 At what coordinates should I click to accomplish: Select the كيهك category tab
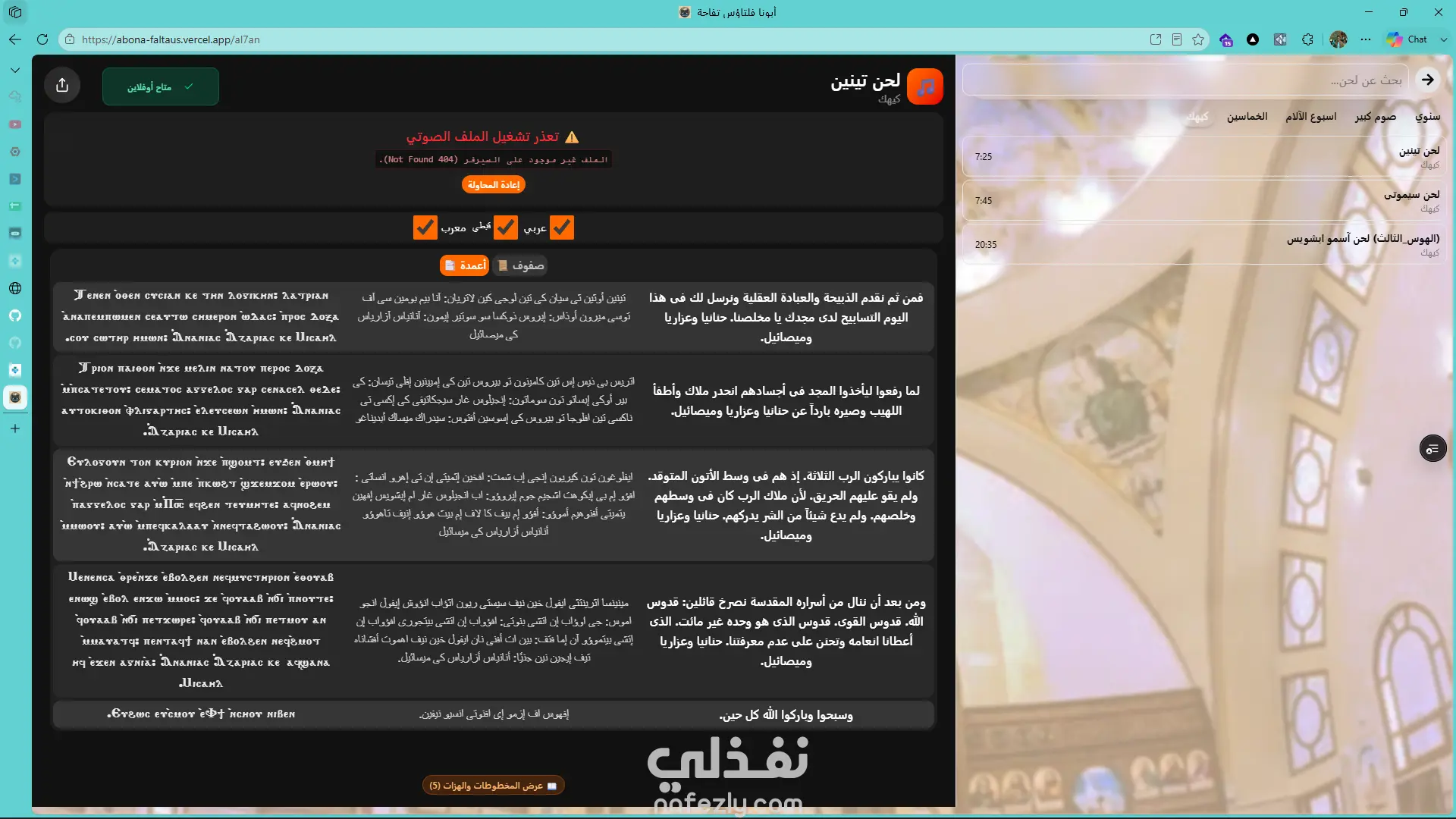pyautogui.click(x=1197, y=117)
